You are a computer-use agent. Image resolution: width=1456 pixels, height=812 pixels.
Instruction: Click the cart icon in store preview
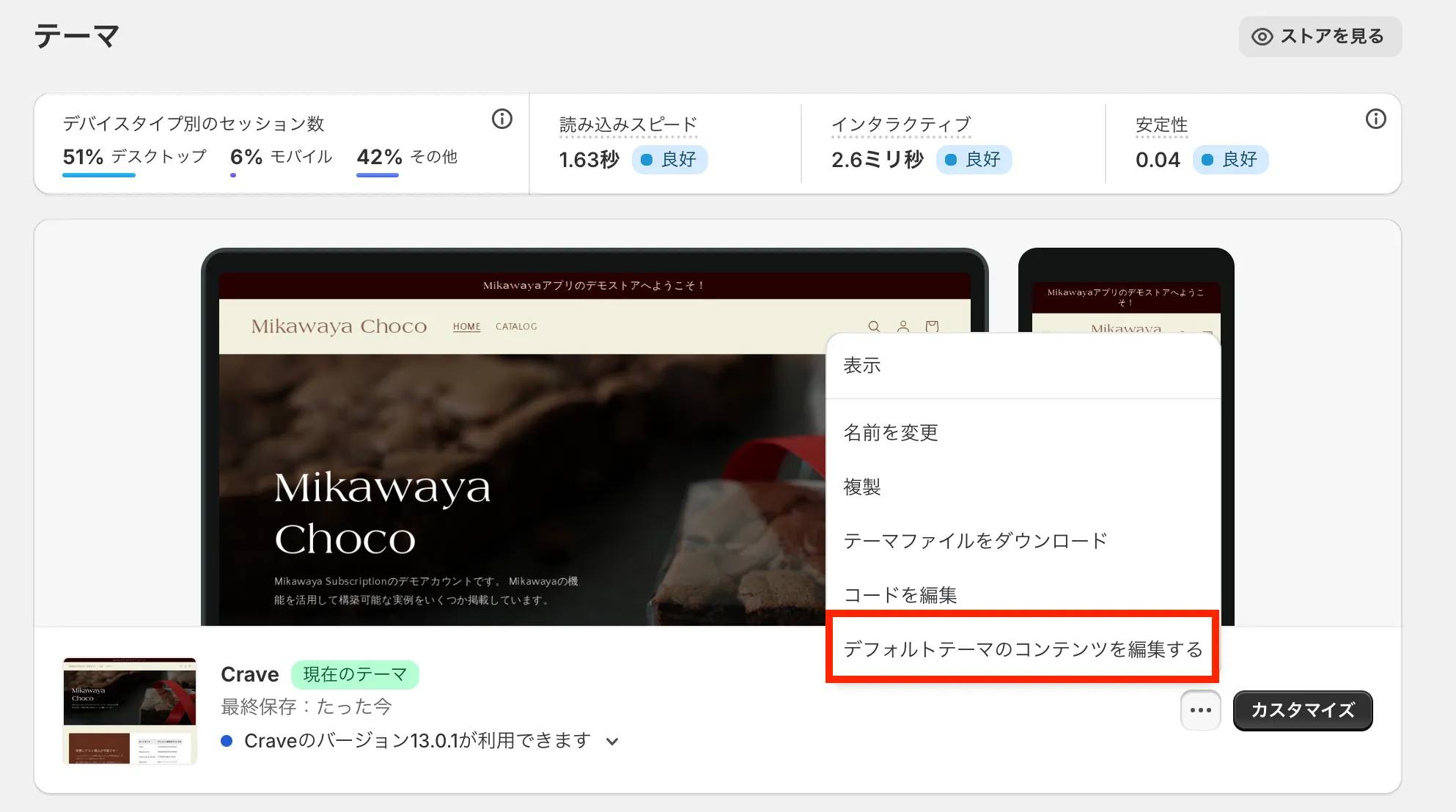click(x=932, y=326)
